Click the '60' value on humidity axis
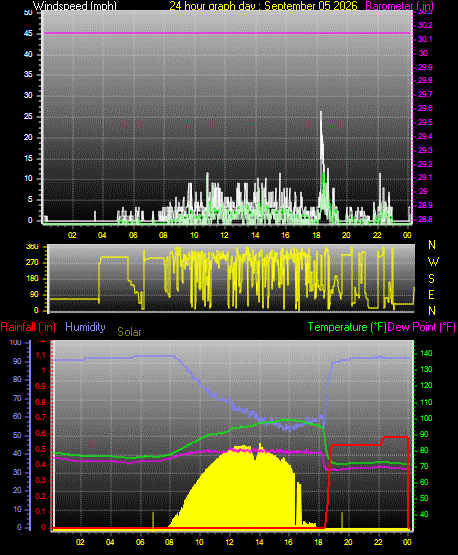 17,416
